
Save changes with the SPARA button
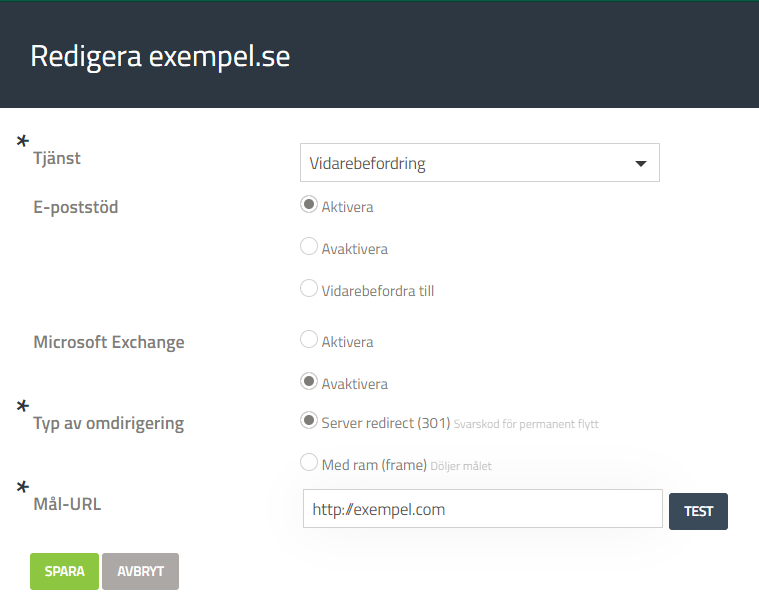point(64,571)
